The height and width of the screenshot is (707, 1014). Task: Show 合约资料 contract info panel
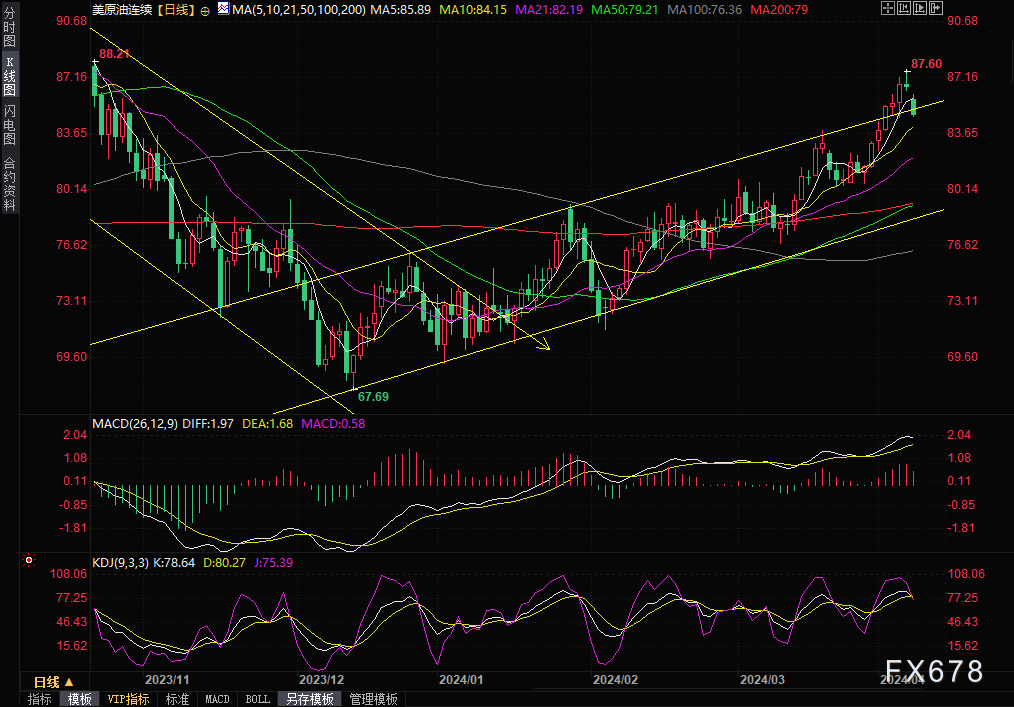9,183
